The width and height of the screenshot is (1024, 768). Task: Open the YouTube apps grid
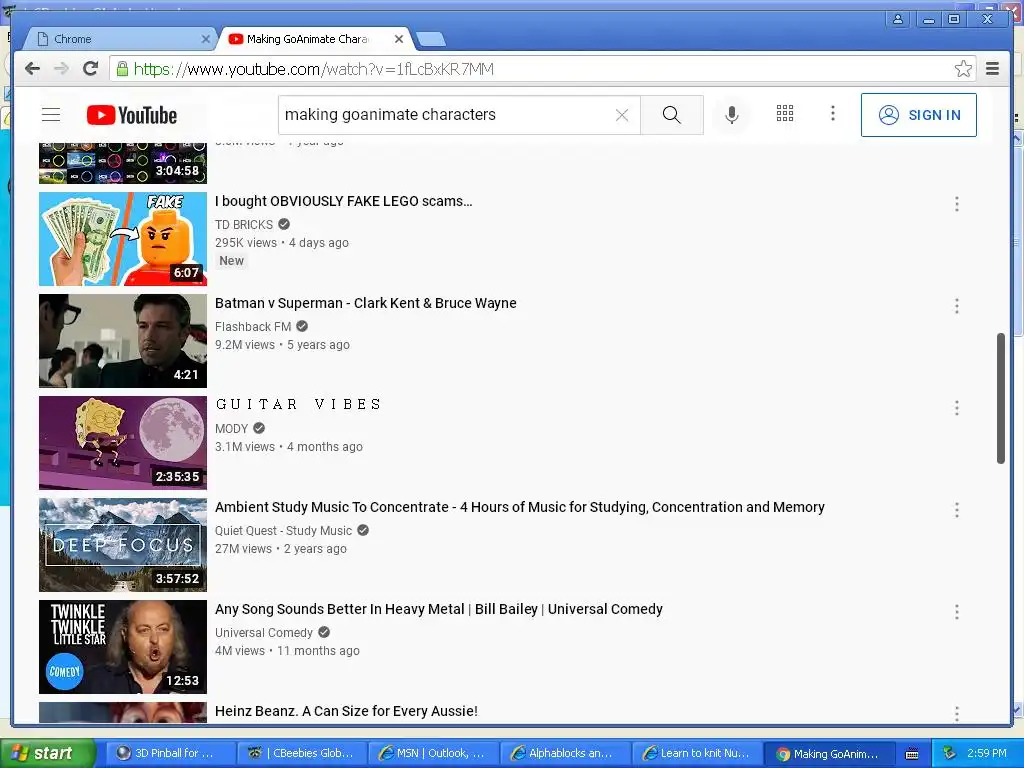tap(784, 114)
